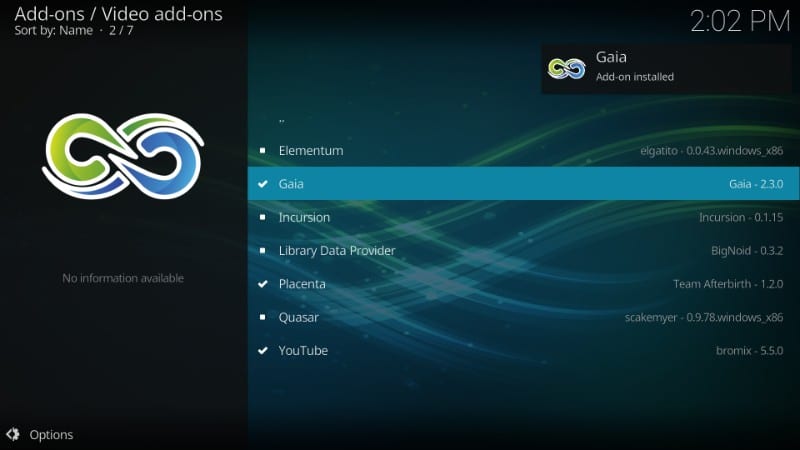This screenshot has height=450, width=800.
Task: Click version text 'elgatito - 0.0.43.windows_x86'
Action: pyautogui.click(x=711, y=151)
